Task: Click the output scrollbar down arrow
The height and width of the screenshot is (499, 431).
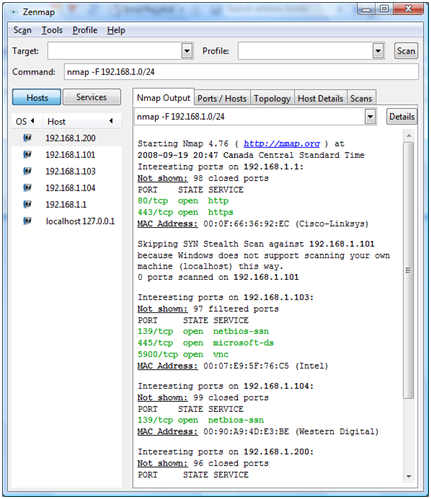Action: 408,476
